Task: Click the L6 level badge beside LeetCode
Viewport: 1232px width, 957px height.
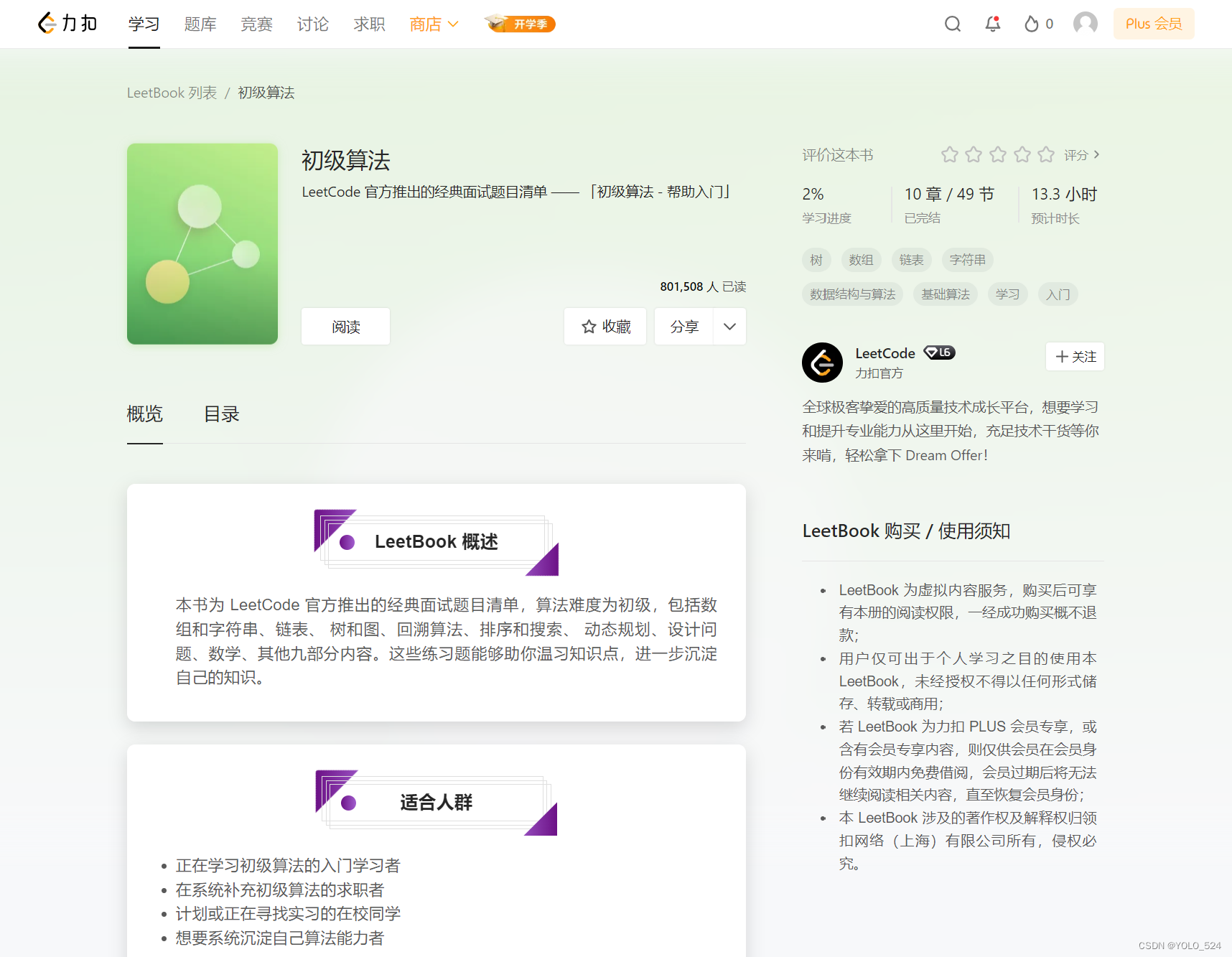Action: coord(938,353)
